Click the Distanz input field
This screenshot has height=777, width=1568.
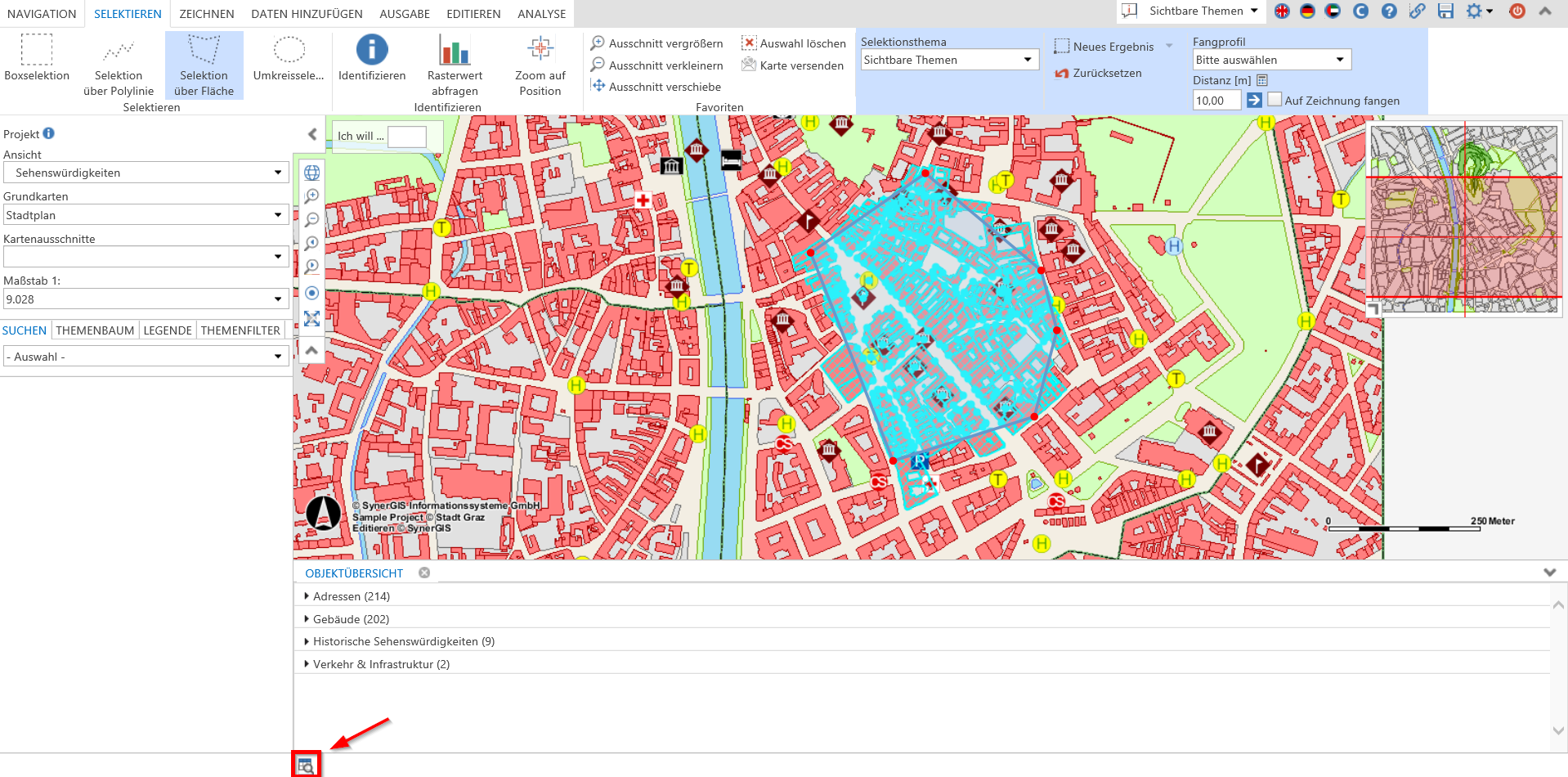[1216, 101]
